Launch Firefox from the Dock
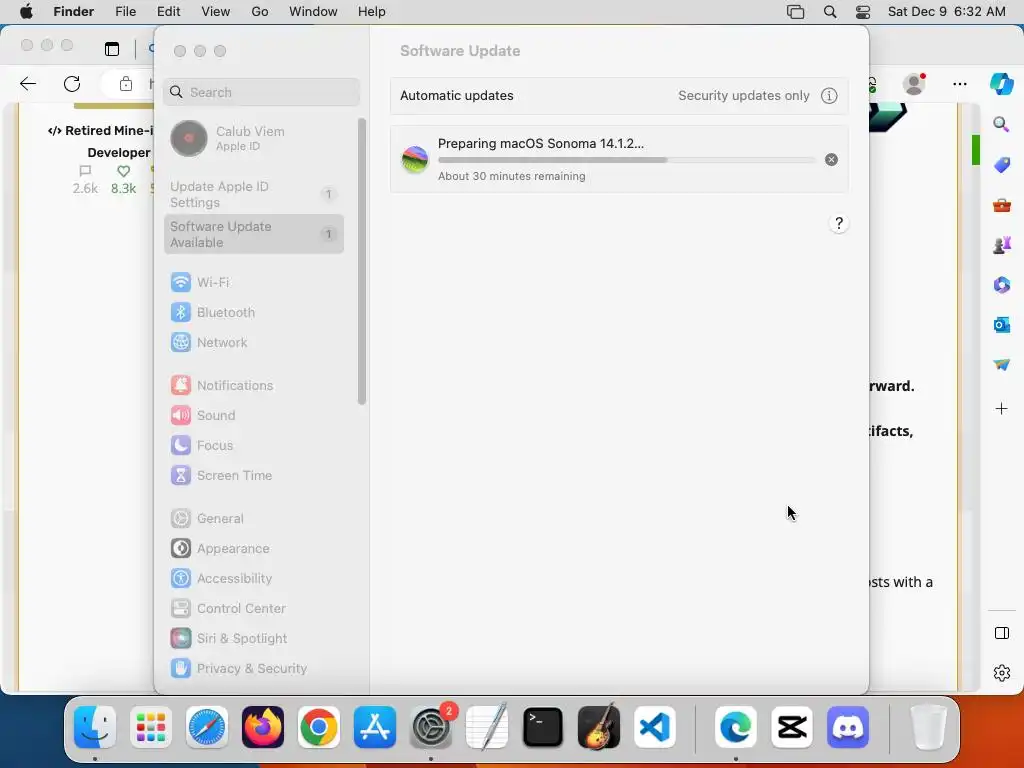The height and width of the screenshot is (768, 1024). pos(263,727)
